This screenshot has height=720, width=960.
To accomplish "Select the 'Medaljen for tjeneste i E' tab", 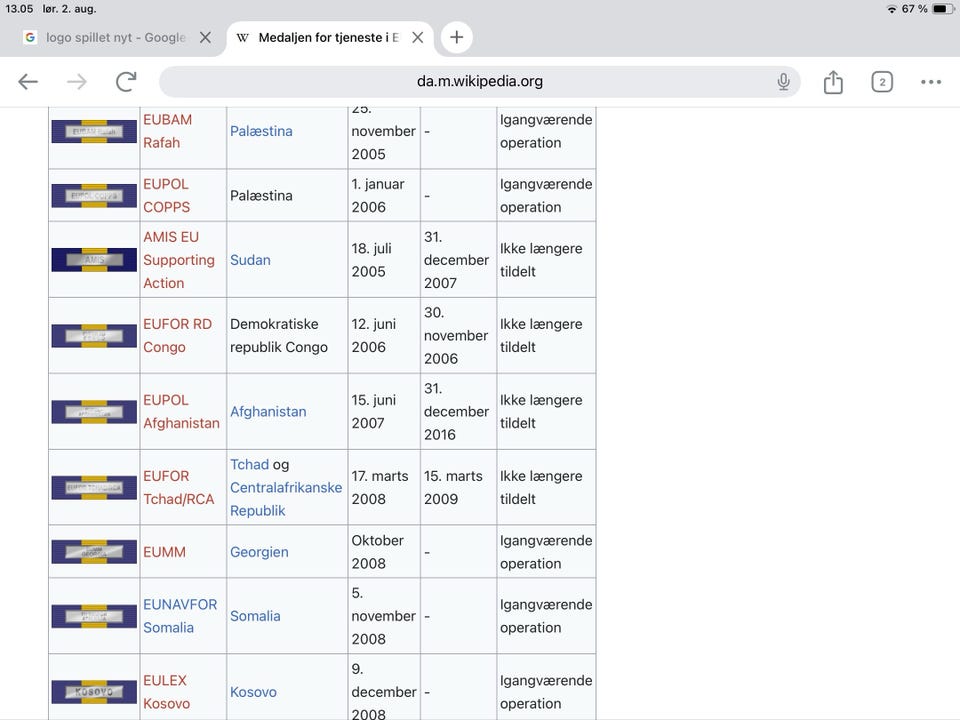I will click(328, 37).
